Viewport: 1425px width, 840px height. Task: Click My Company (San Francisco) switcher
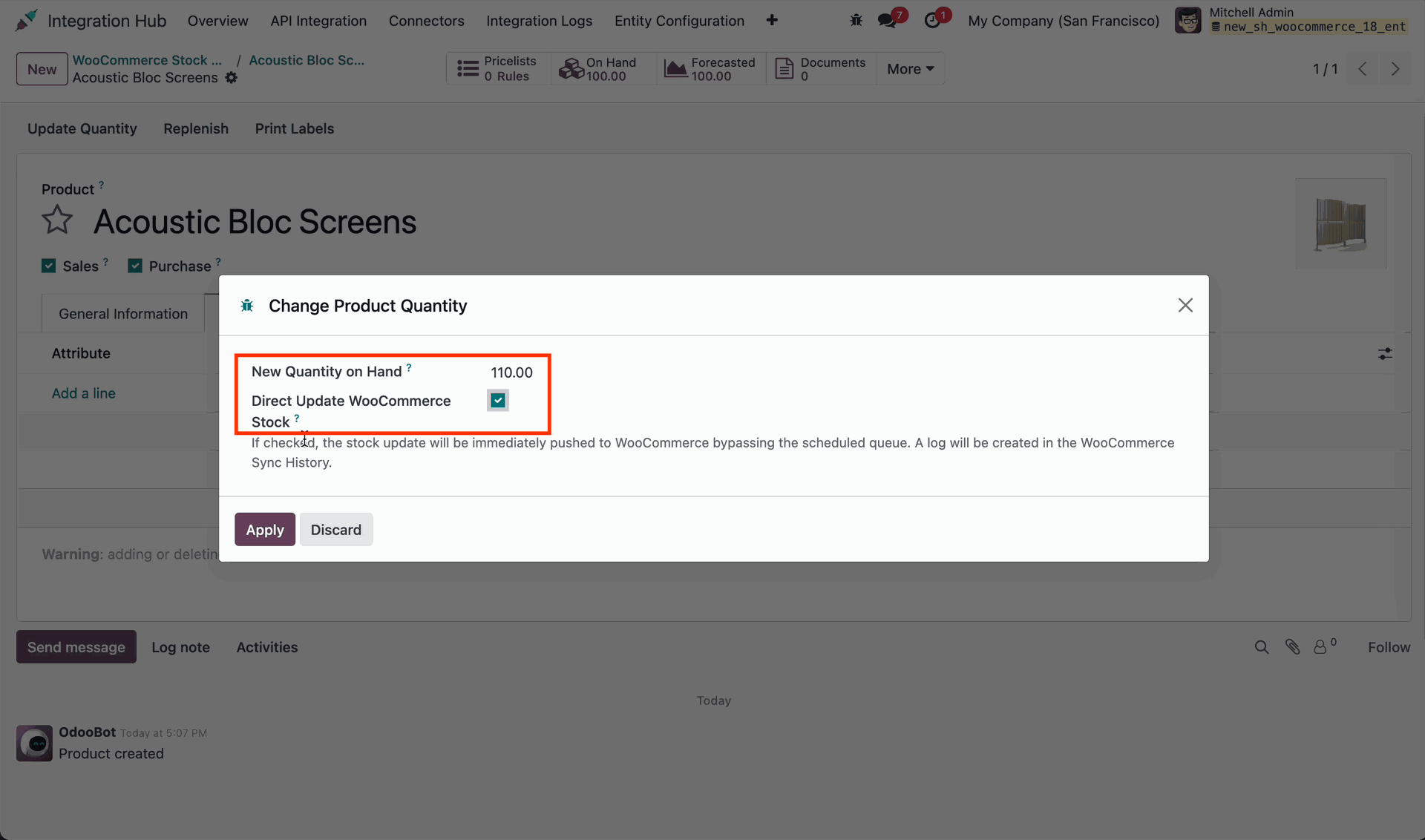1064,21
